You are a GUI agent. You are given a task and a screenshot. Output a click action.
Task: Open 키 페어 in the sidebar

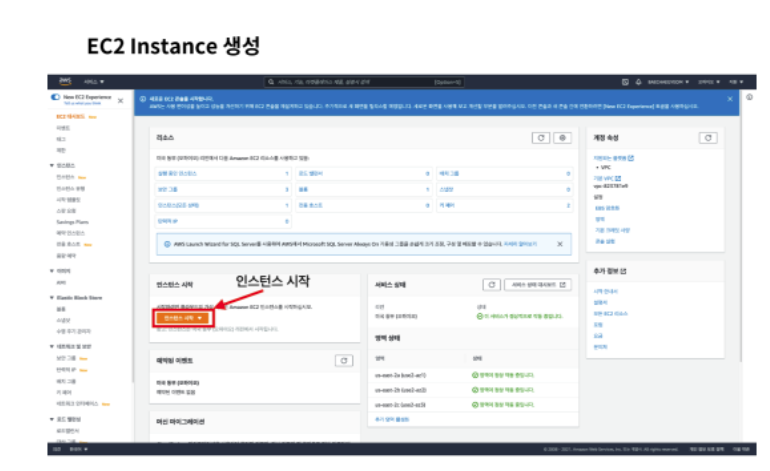click(64, 392)
